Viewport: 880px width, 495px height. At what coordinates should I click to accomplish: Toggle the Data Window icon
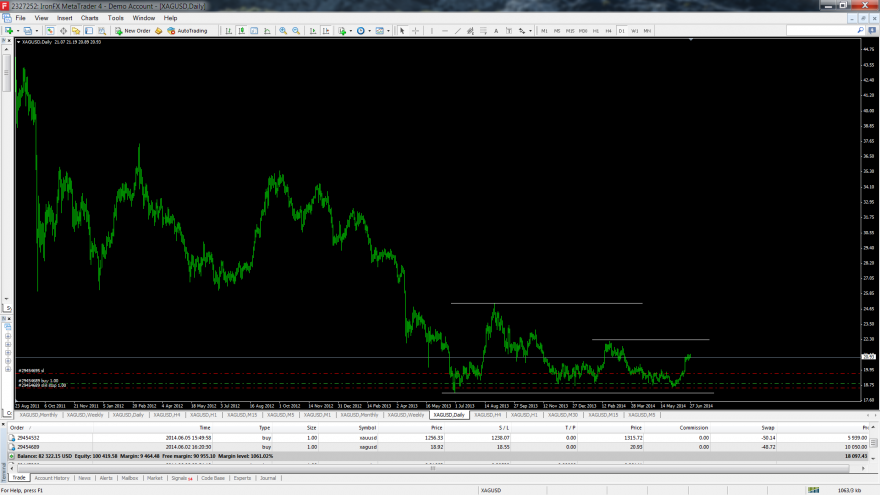click(x=63, y=31)
